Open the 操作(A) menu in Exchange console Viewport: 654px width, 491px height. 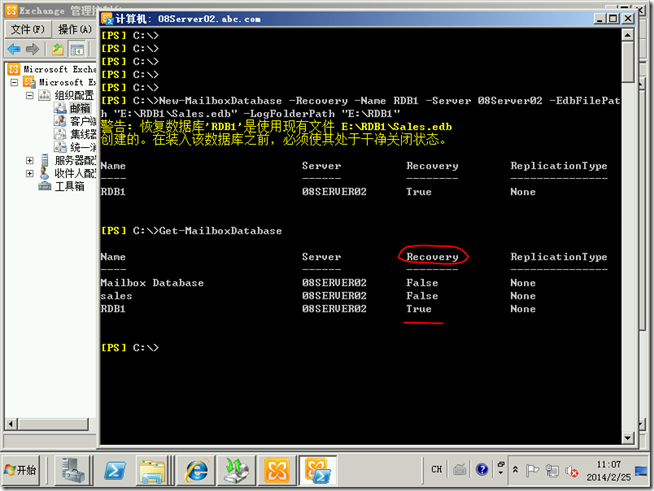coord(75,29)
